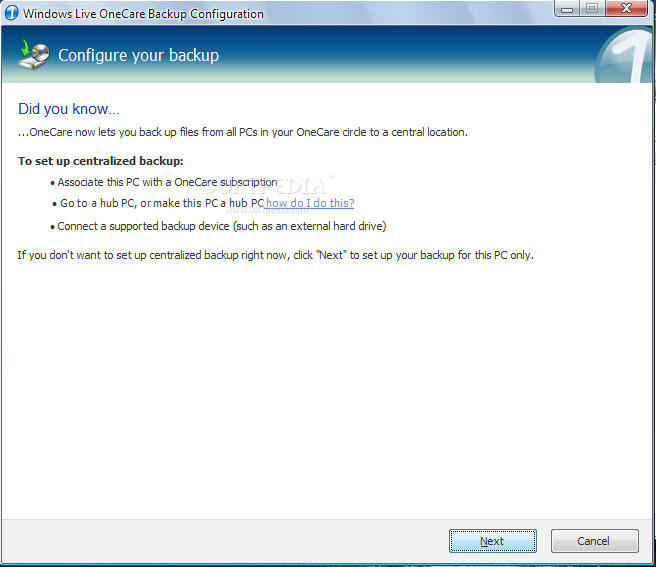Click the 'If you don't want to set up' sentence
Image resolution: width=656 pixels, height=567 pixels.
(276, 255)
